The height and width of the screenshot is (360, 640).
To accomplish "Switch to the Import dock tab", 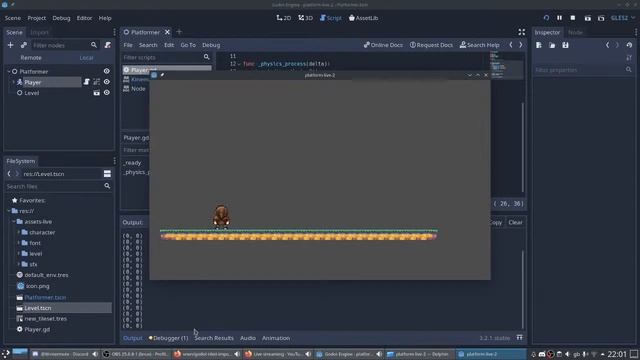I will pyautogui.click(x=40, y=32).
